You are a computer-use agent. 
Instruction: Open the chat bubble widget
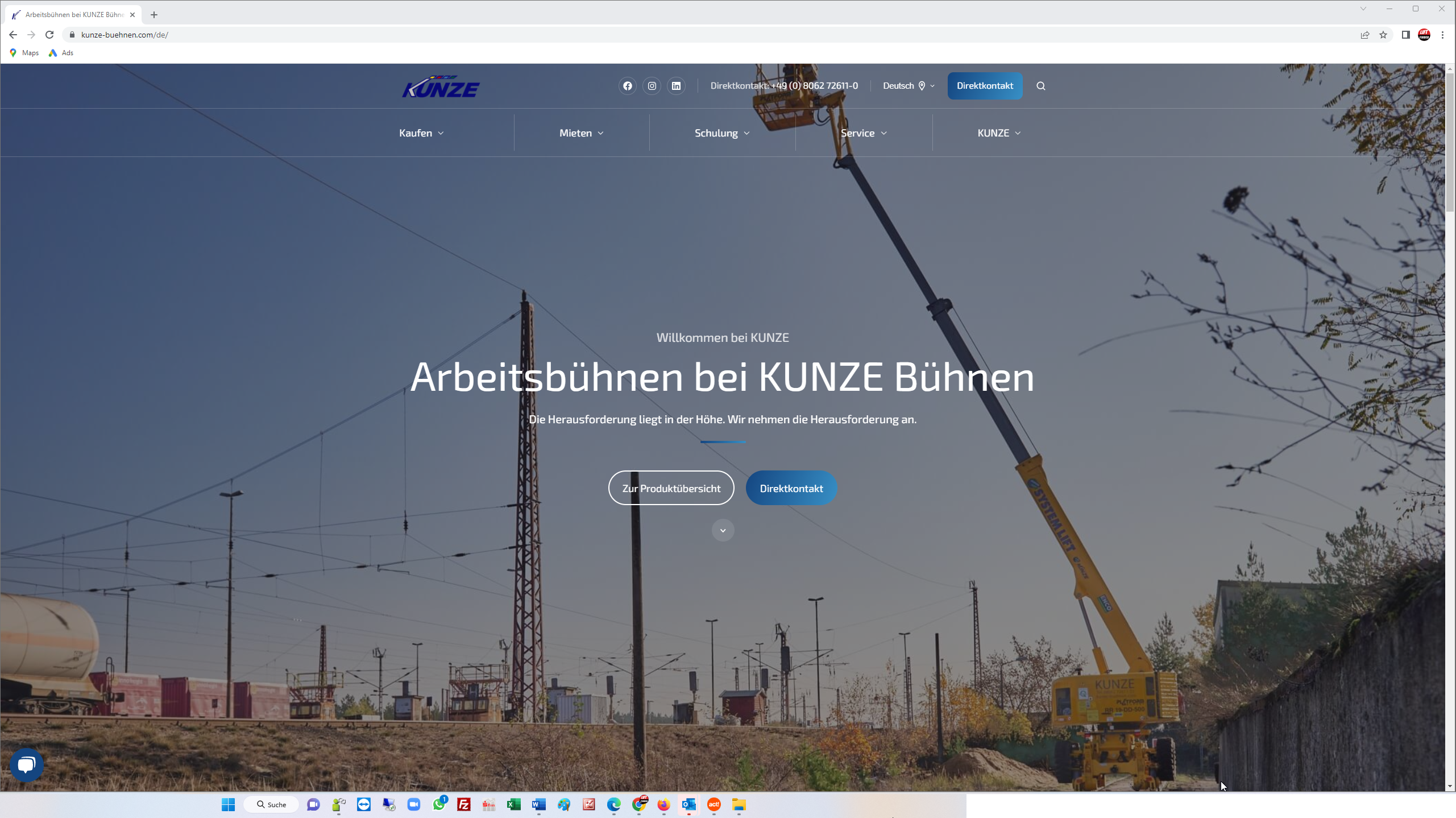[26, 765]
